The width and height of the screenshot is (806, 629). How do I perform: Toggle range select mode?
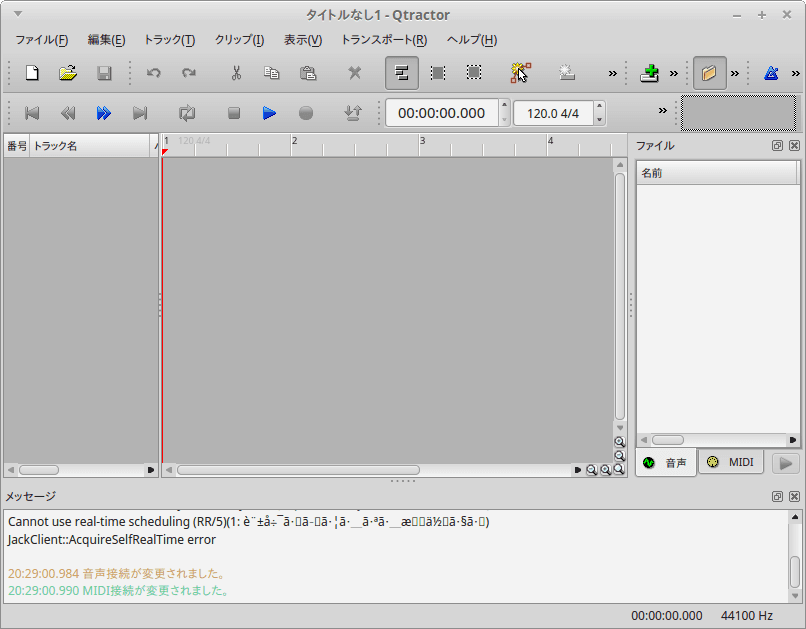click(x=437, y=73)
